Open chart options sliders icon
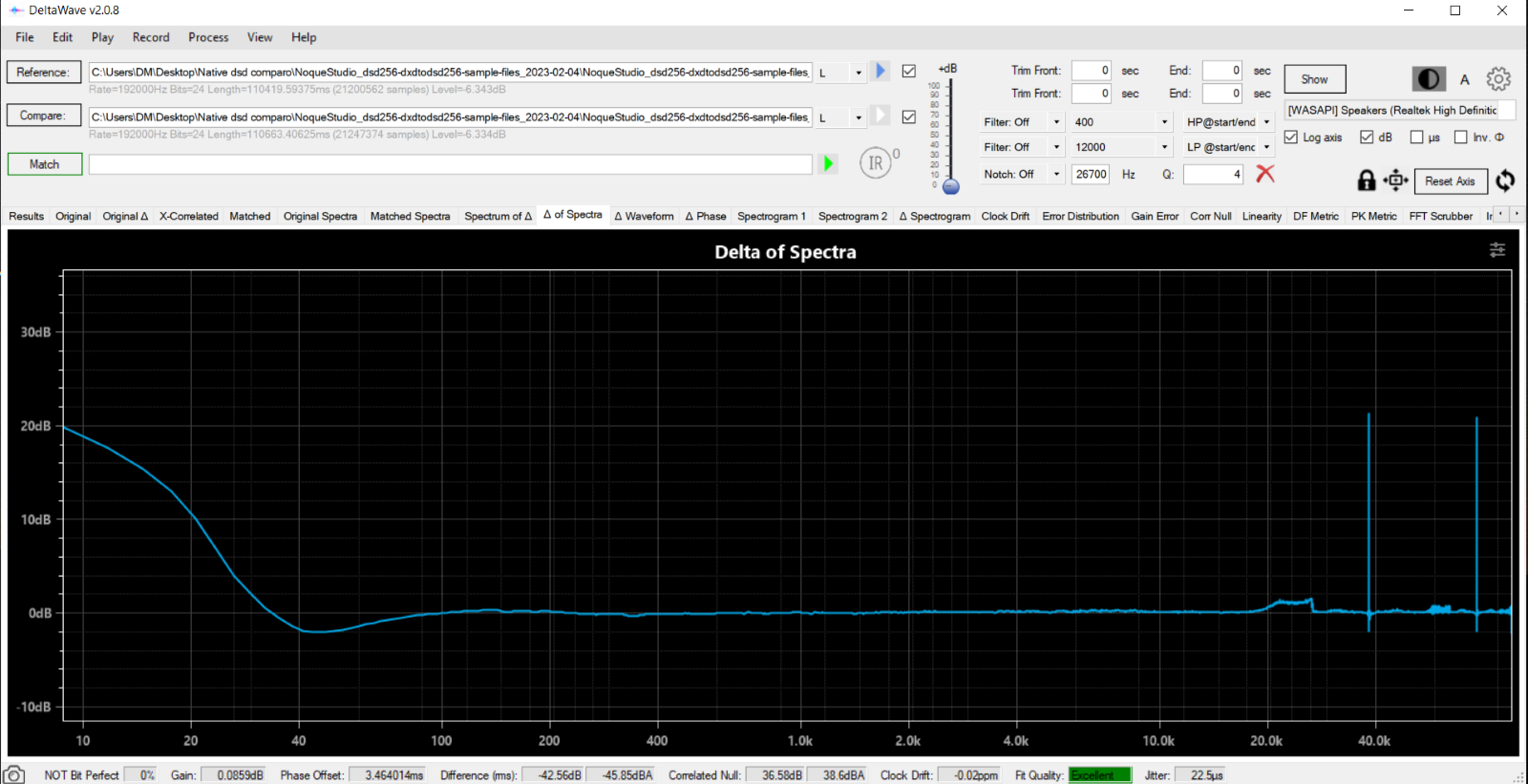Image resolution: width=1528 pixels, height=784 pixels. tap(1497, 250)
